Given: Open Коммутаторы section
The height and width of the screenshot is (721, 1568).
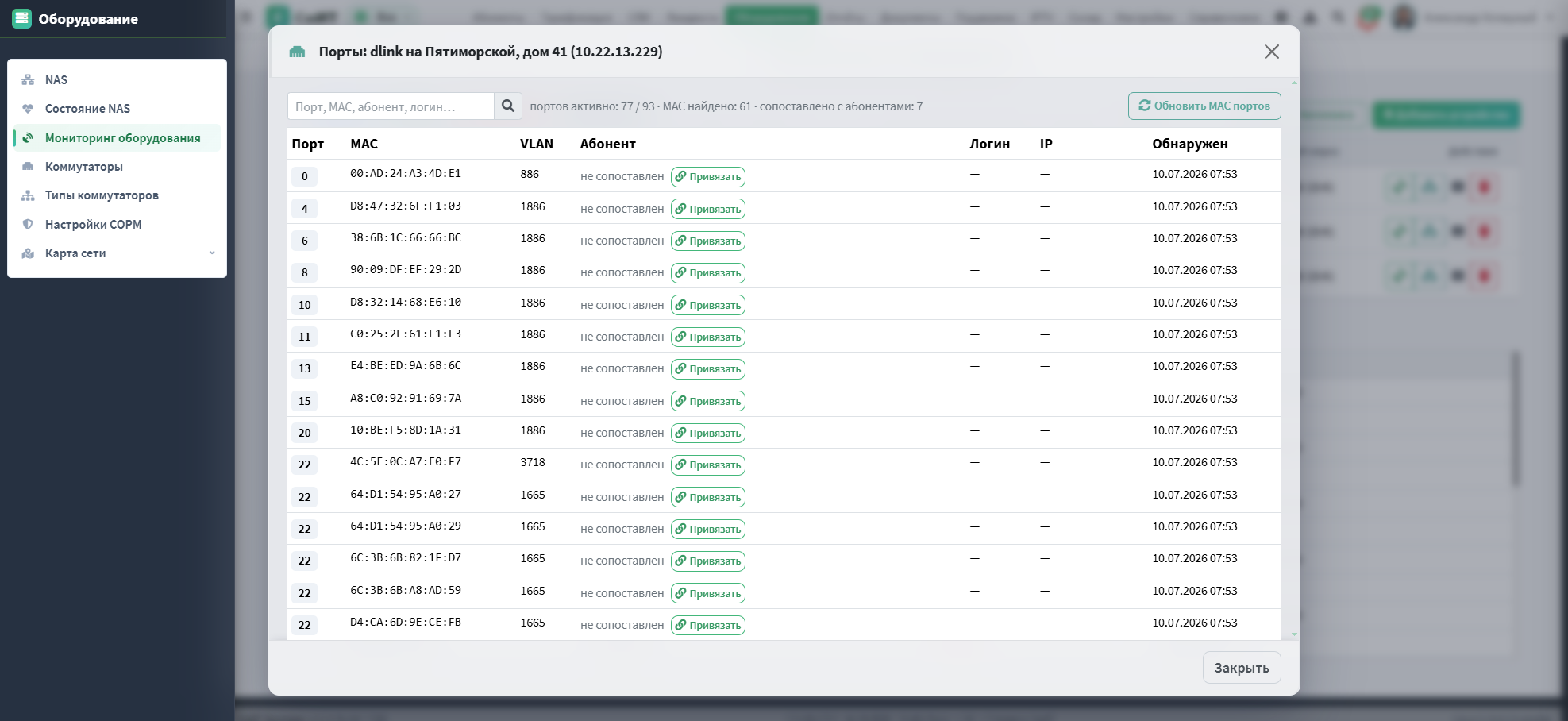Looking at the screenshot, I should tap(117, 167).
